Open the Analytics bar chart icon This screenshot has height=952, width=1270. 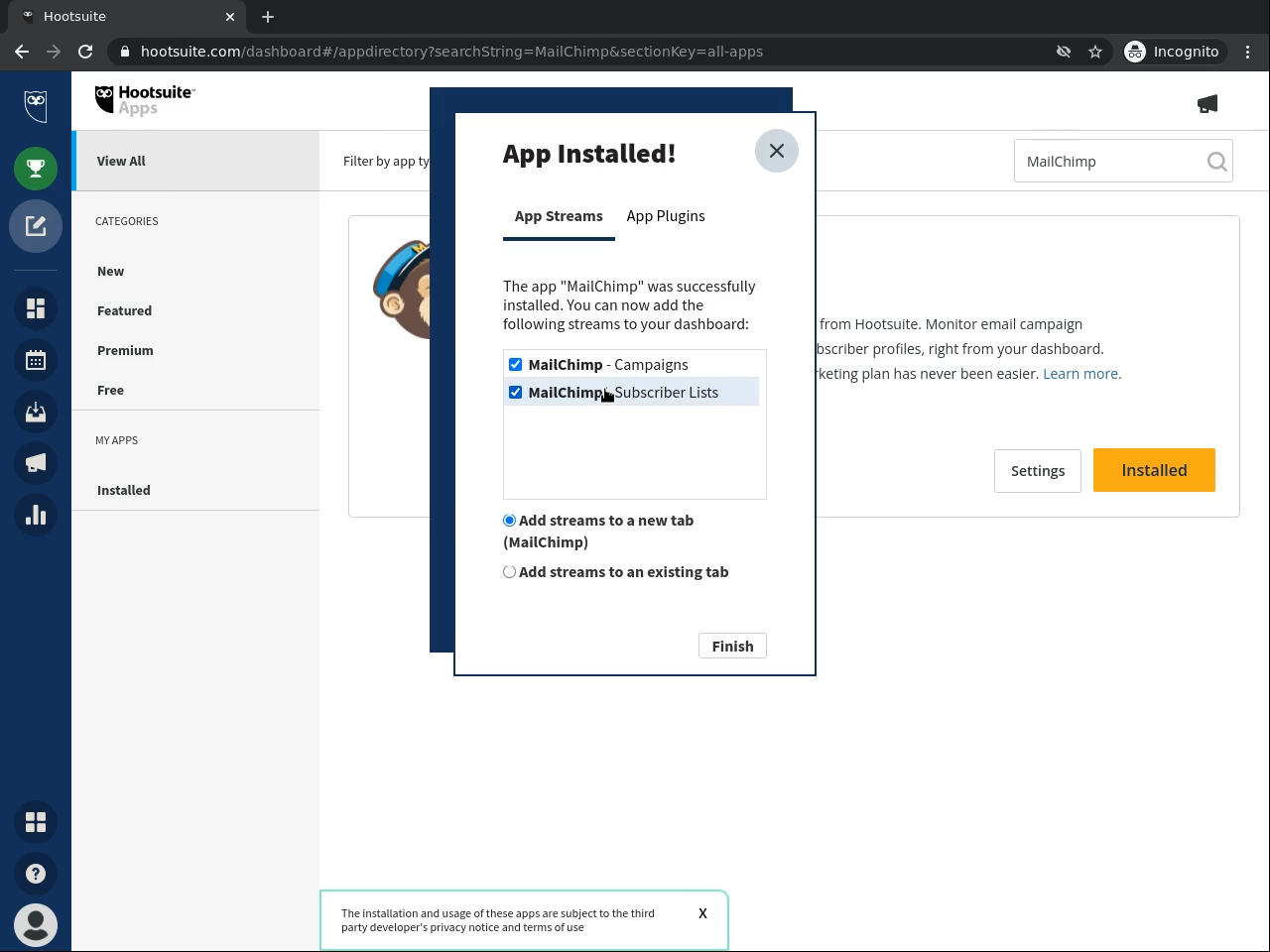pyautogui.click(x=36, y=515)
